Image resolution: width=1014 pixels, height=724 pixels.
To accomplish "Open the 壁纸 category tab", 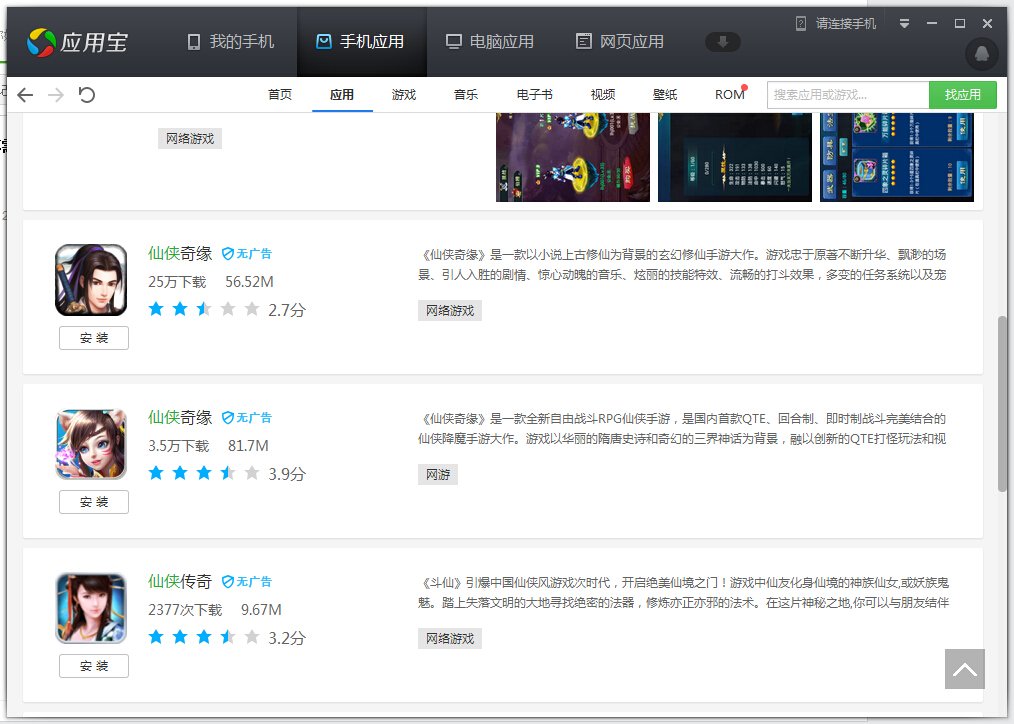I will [665, 94].
